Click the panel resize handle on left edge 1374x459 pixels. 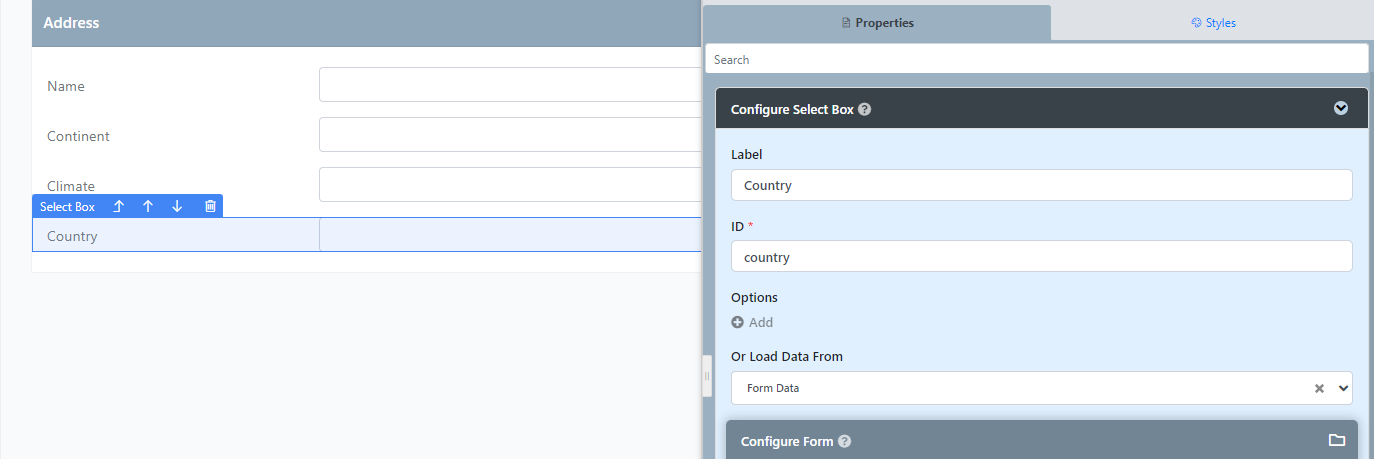point(707,376)
